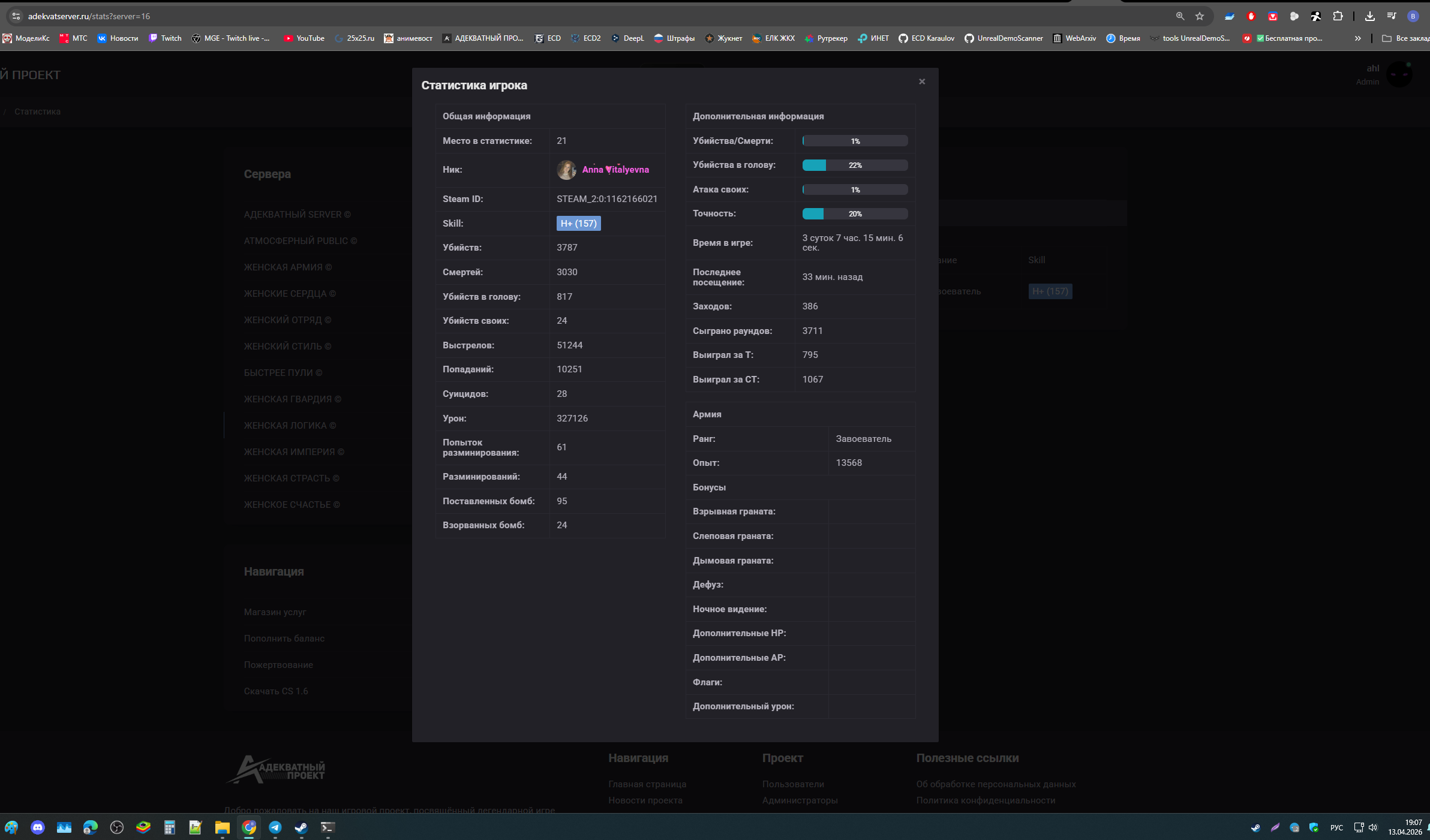This screenshot has width=1430, height=840.
Task: Open Steam from the taskbar
Action: coord(301,827)
